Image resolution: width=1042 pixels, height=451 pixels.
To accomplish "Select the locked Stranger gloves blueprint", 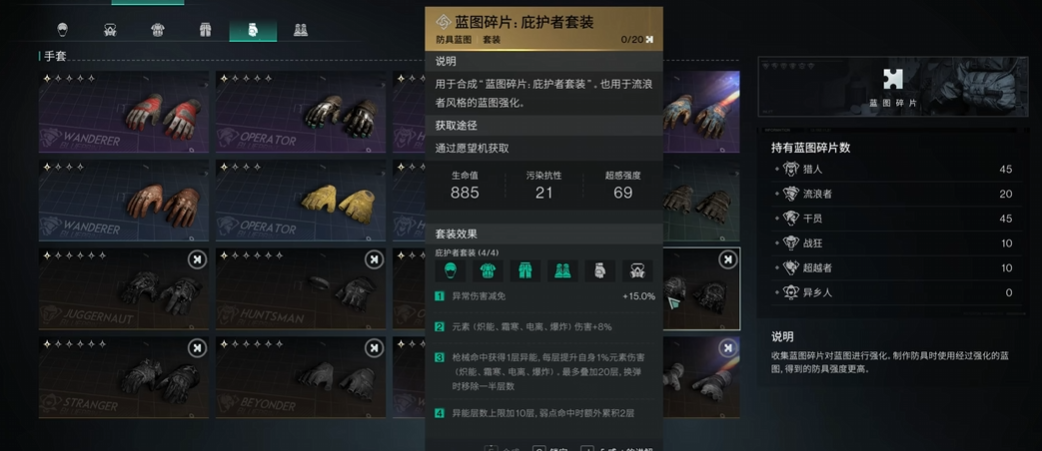I will [x=124, y=377].
